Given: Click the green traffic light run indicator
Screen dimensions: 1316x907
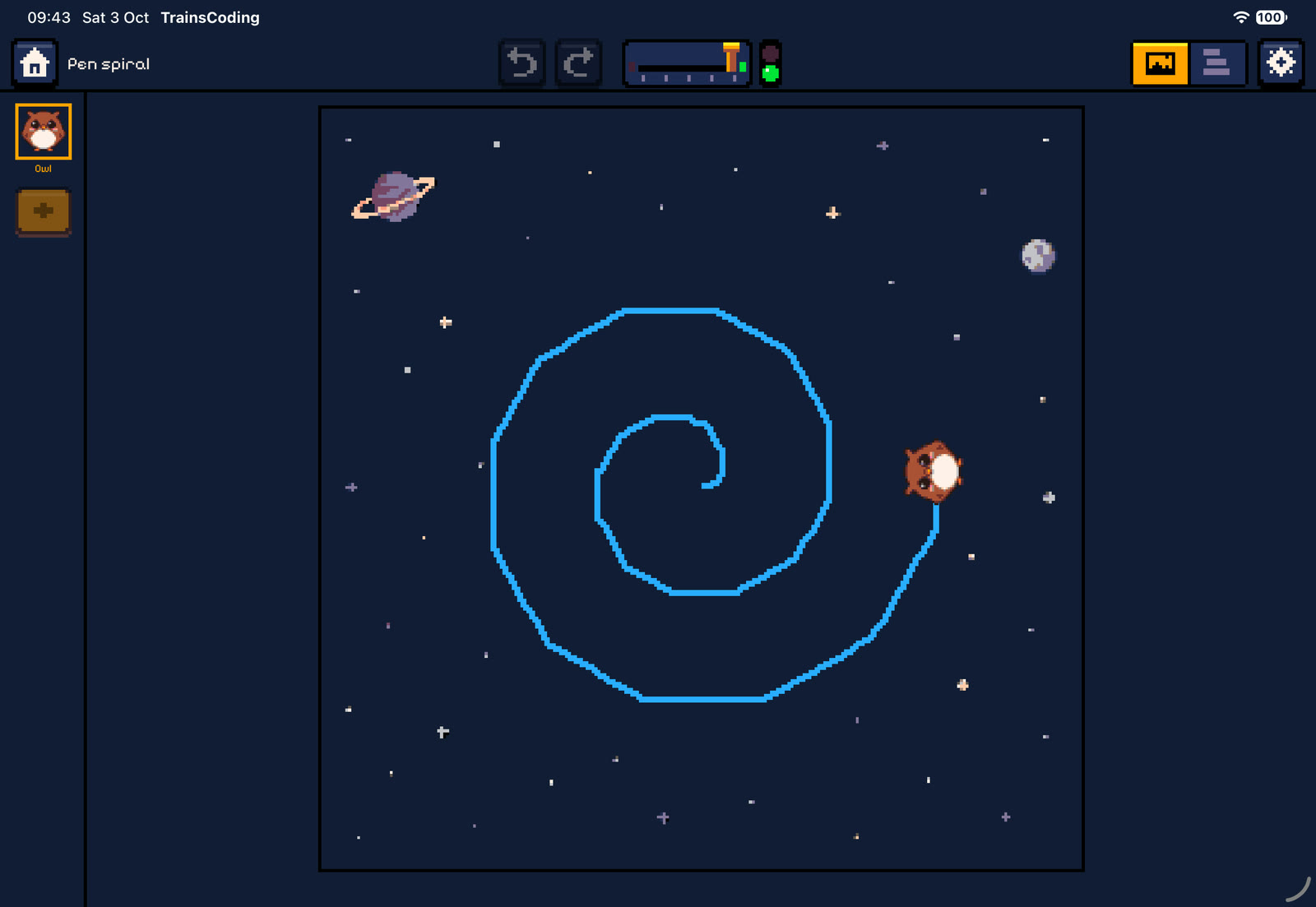Looking at the screenshot, I should (771, 73).
